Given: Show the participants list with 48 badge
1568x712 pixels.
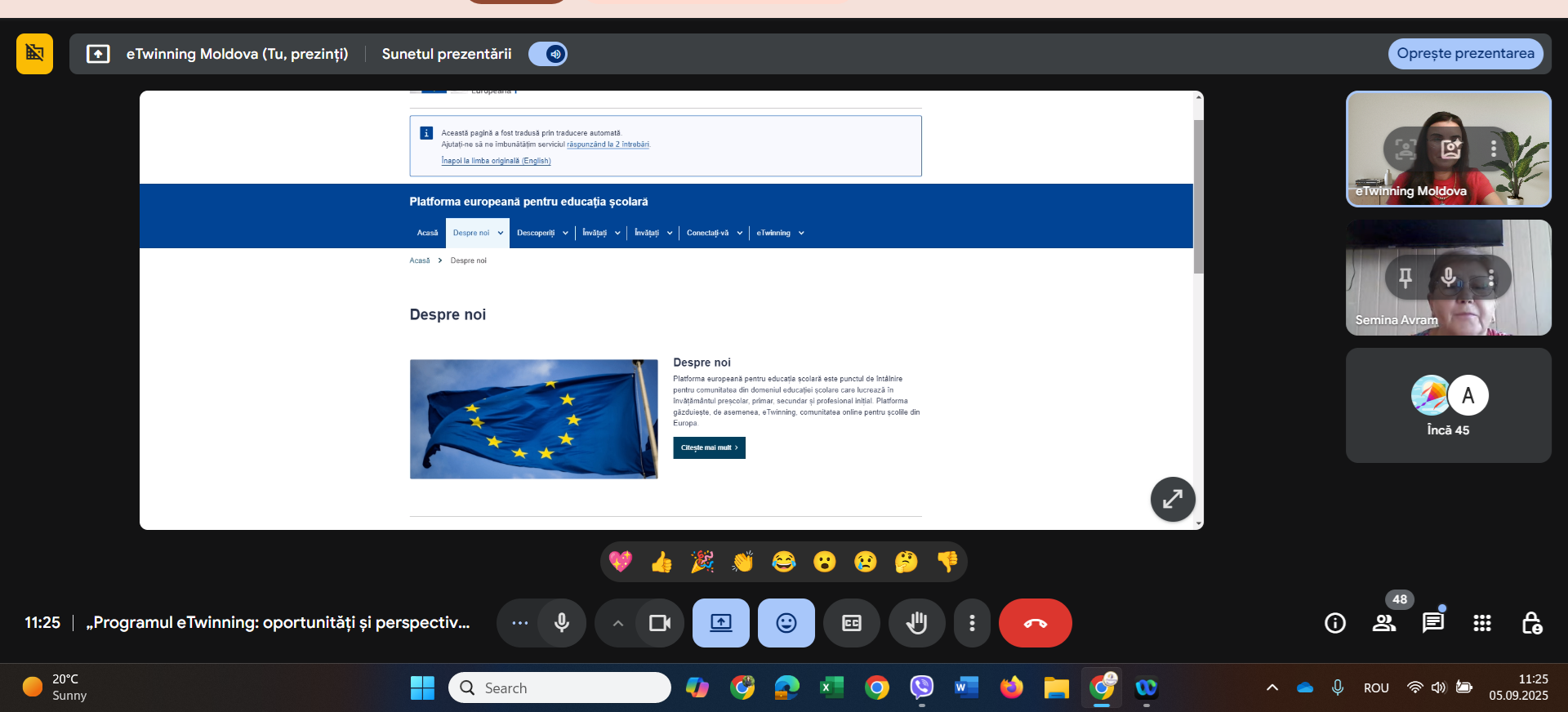Looking at the screenshot, I should pos(1384,623).
